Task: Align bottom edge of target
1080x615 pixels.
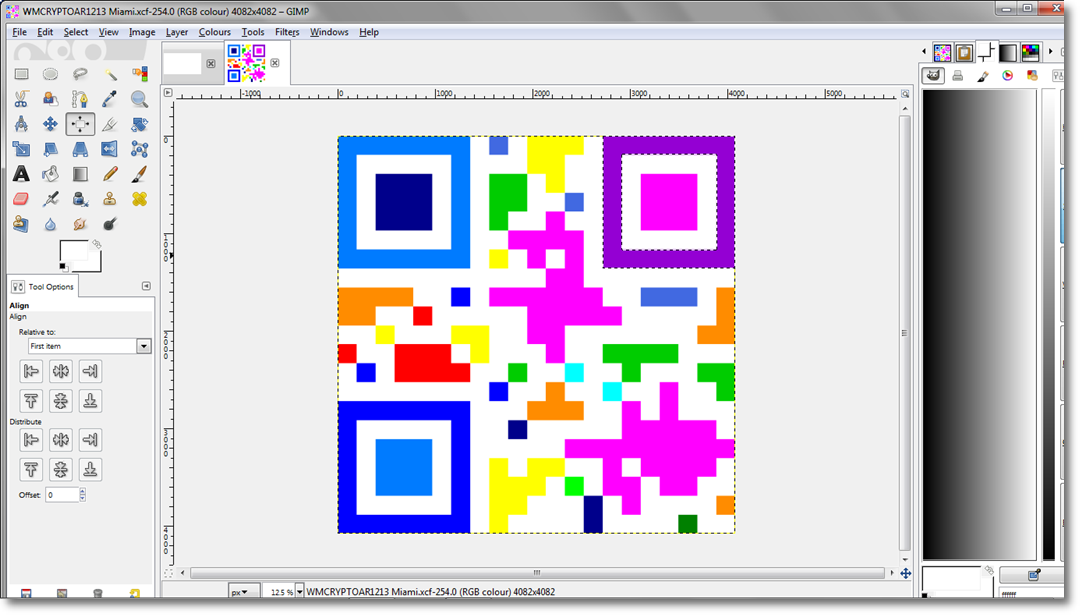Action: [x=90, y=401]
